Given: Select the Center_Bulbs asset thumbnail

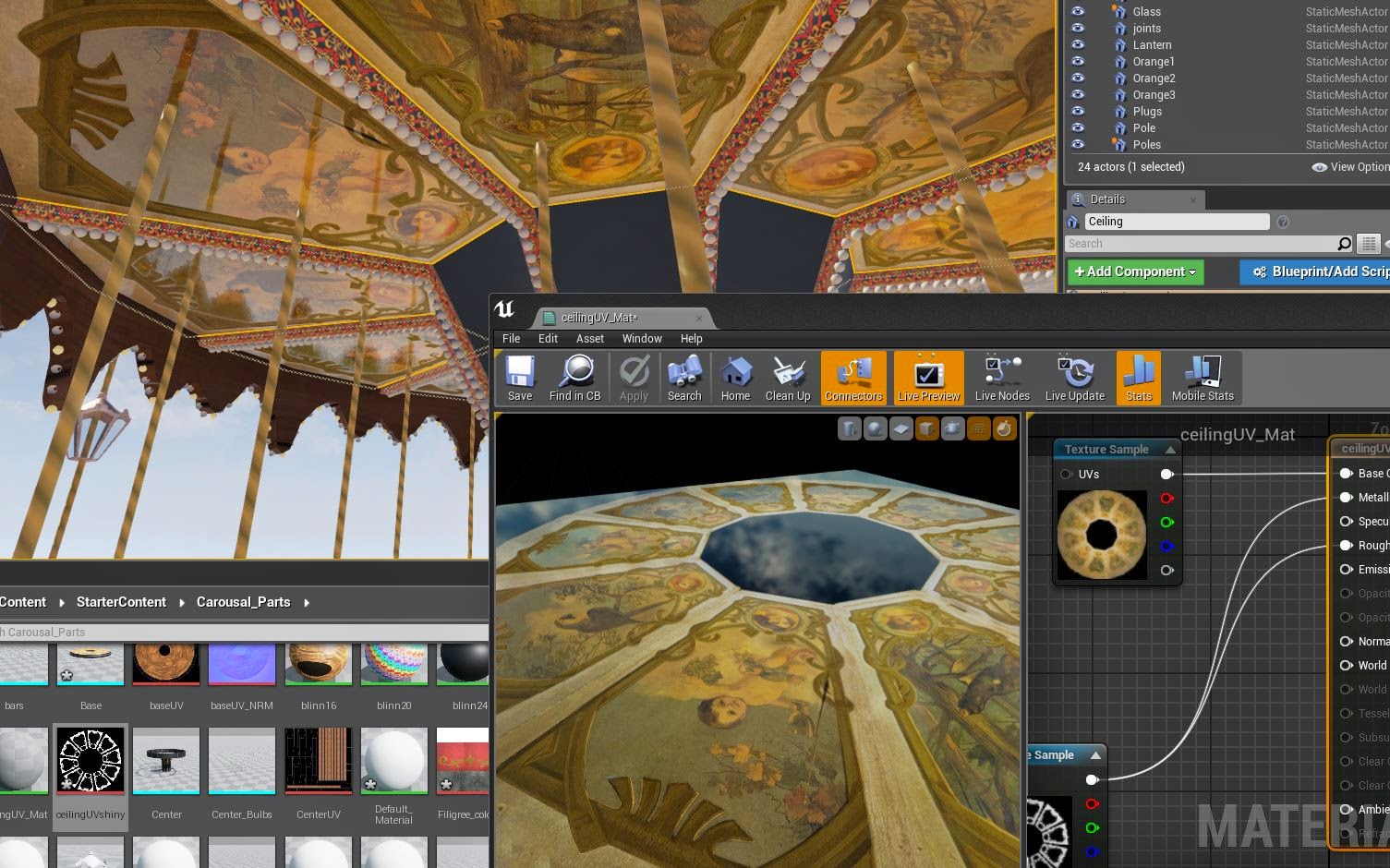Looking at the screenshot, I should coord(242,760).
